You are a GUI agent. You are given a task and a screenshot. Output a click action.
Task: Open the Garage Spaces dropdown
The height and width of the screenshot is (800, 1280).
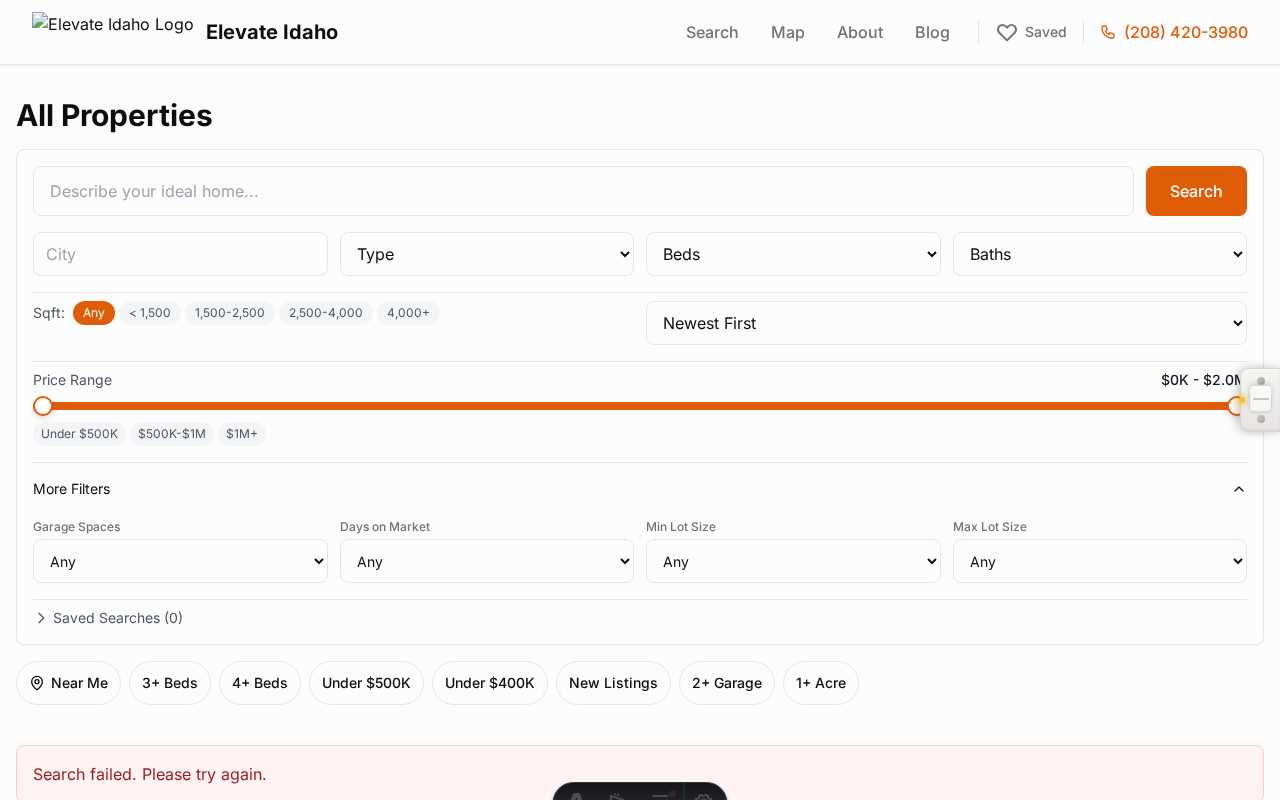(180, 561)
